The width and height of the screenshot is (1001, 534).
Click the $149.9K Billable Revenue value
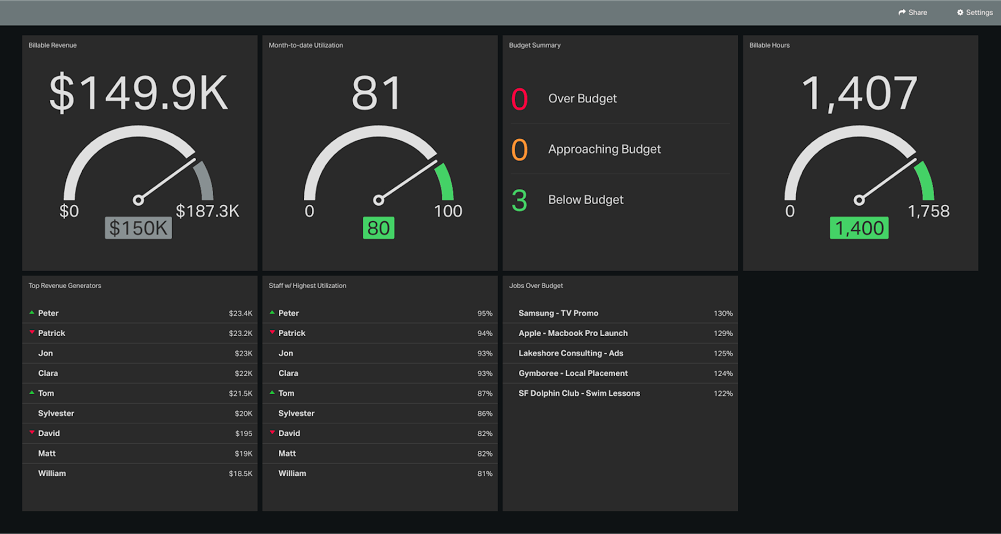[x=138, y=94]
